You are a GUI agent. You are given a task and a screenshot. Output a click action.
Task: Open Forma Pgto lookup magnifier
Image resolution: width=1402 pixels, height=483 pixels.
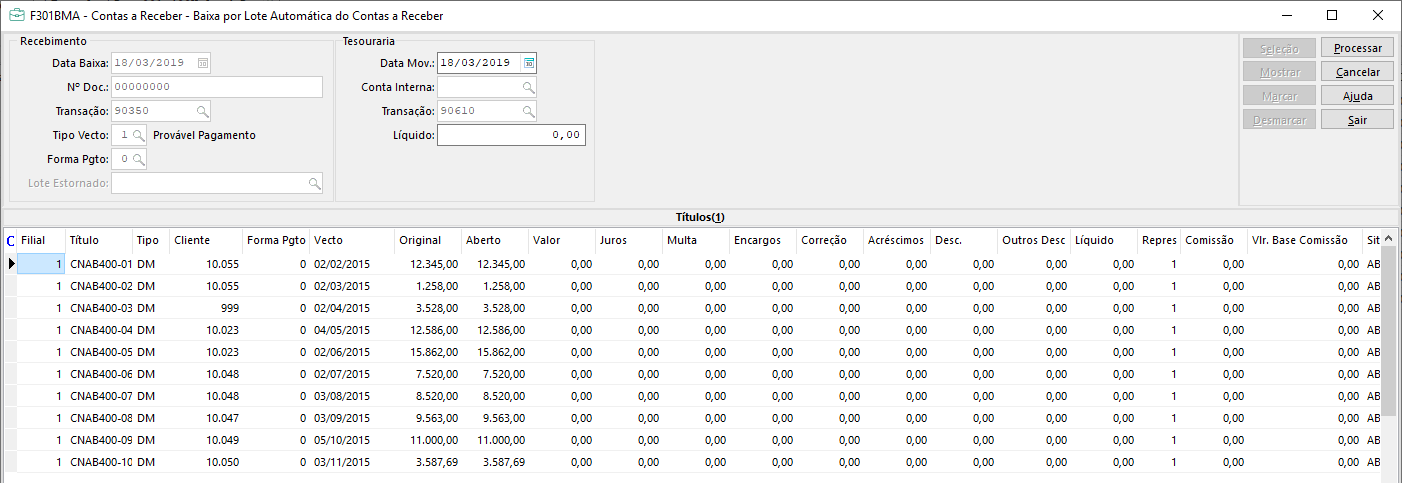138,159
